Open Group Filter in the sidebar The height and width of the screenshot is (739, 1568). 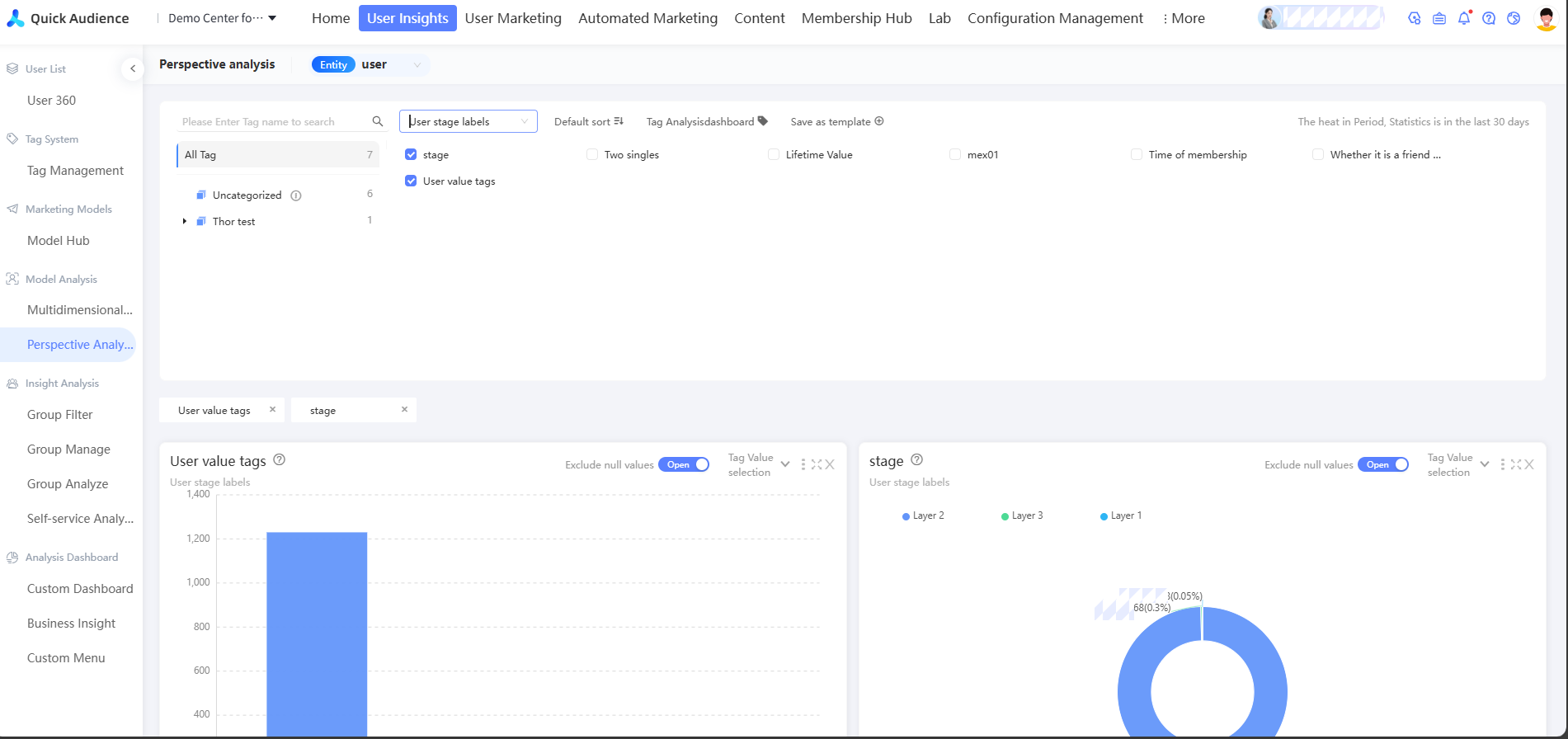[x=60, y=415]
